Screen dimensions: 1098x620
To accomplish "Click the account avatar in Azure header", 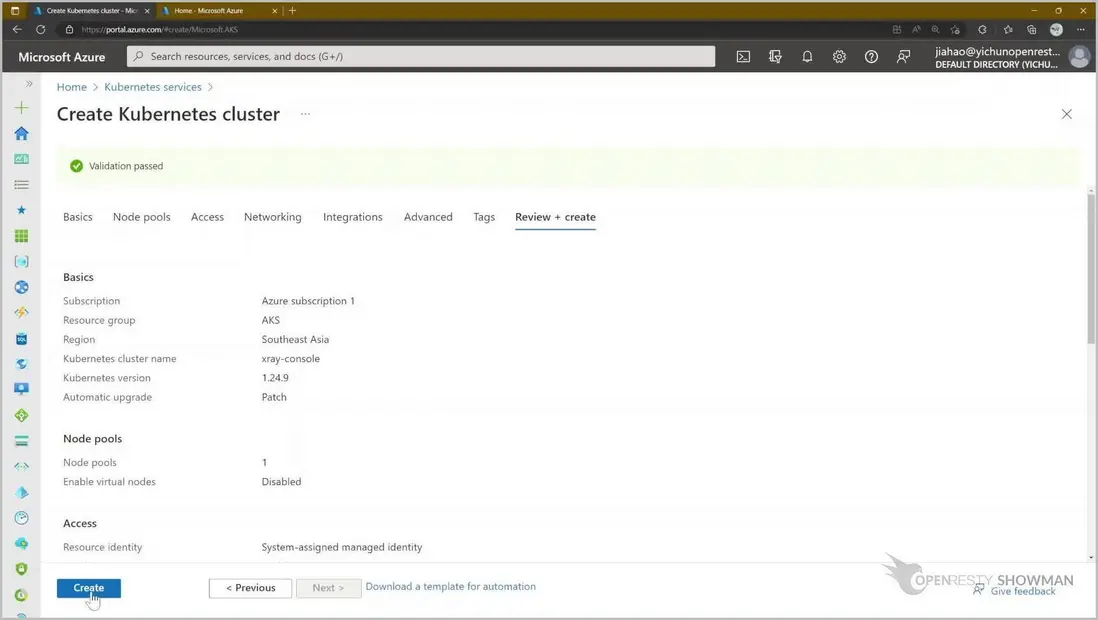I will coord(1079,57).
